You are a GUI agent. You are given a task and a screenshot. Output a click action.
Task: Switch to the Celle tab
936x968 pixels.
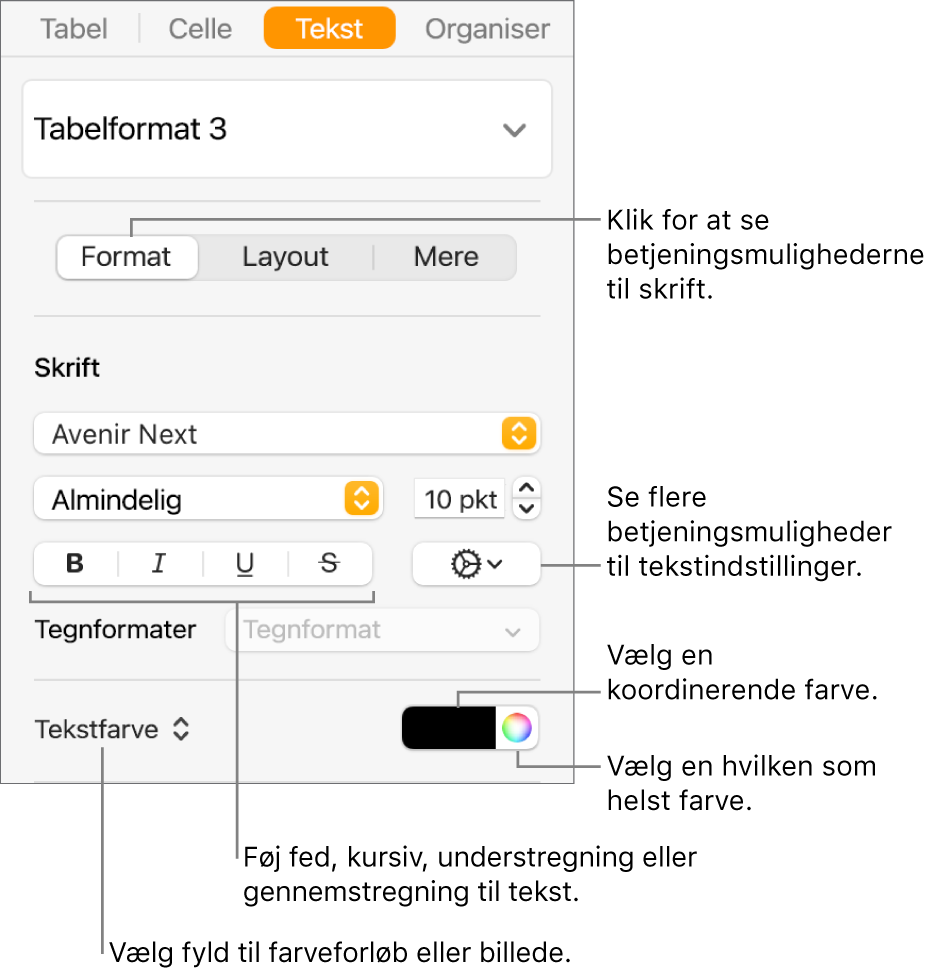200,28
